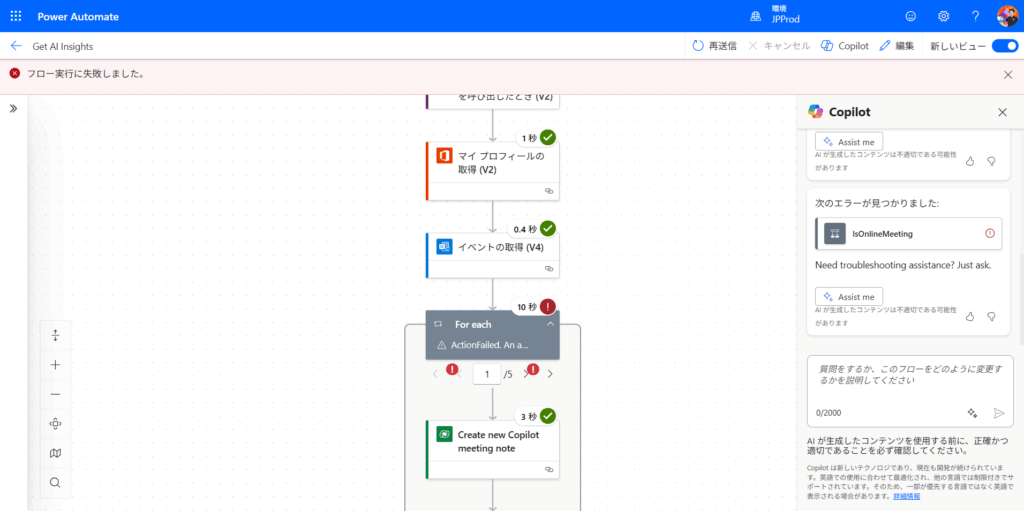1024x511 pixels.
Task: Open the settings gear icon
Action: [943, 16]
